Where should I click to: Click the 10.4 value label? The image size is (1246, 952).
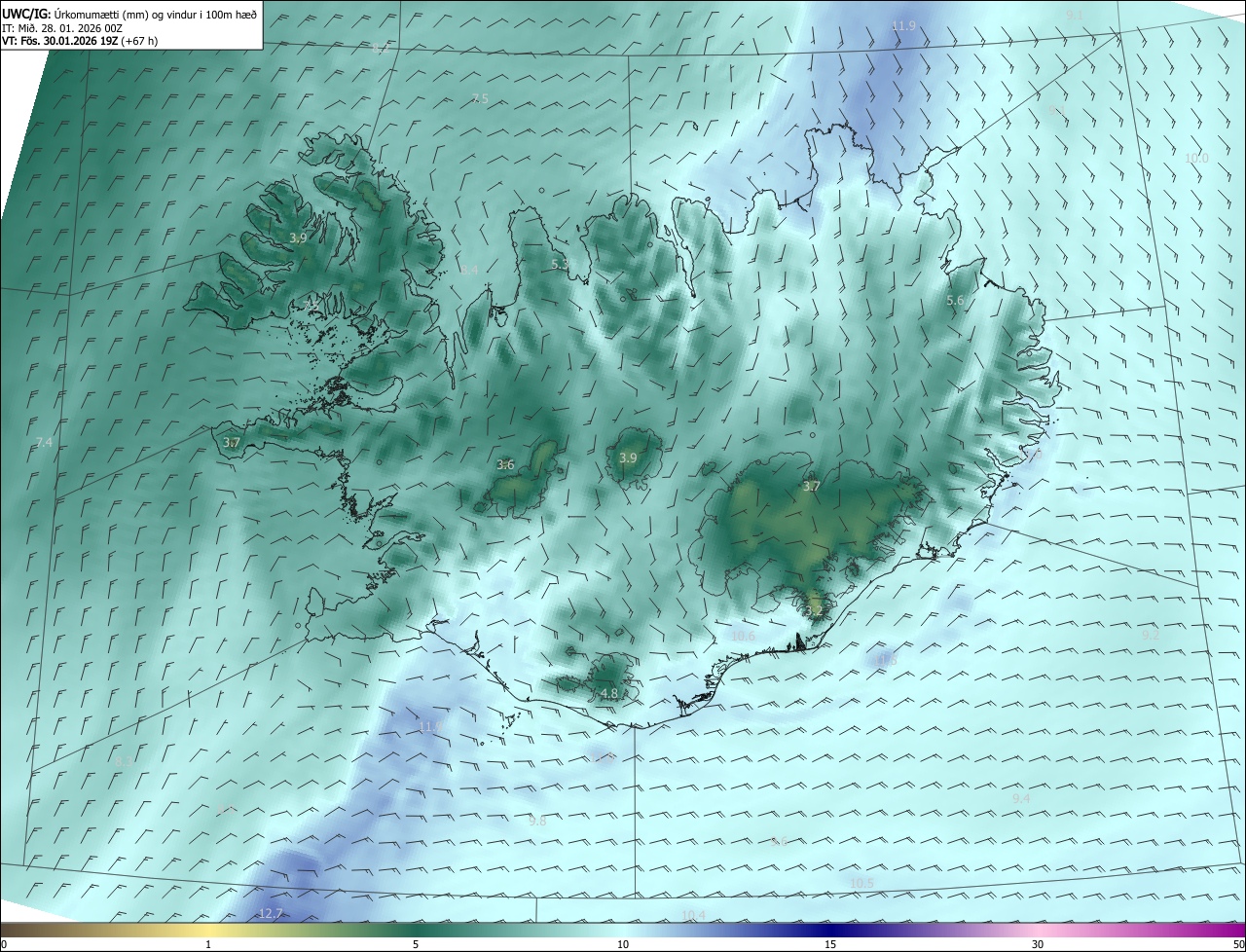coord(693,914)
